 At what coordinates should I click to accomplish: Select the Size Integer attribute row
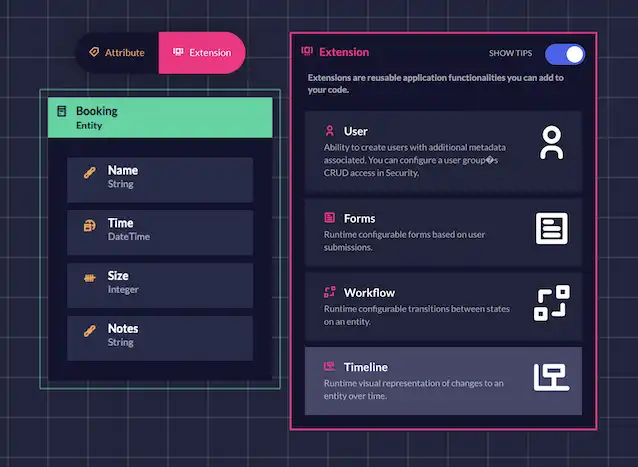[x=160, y=282]
